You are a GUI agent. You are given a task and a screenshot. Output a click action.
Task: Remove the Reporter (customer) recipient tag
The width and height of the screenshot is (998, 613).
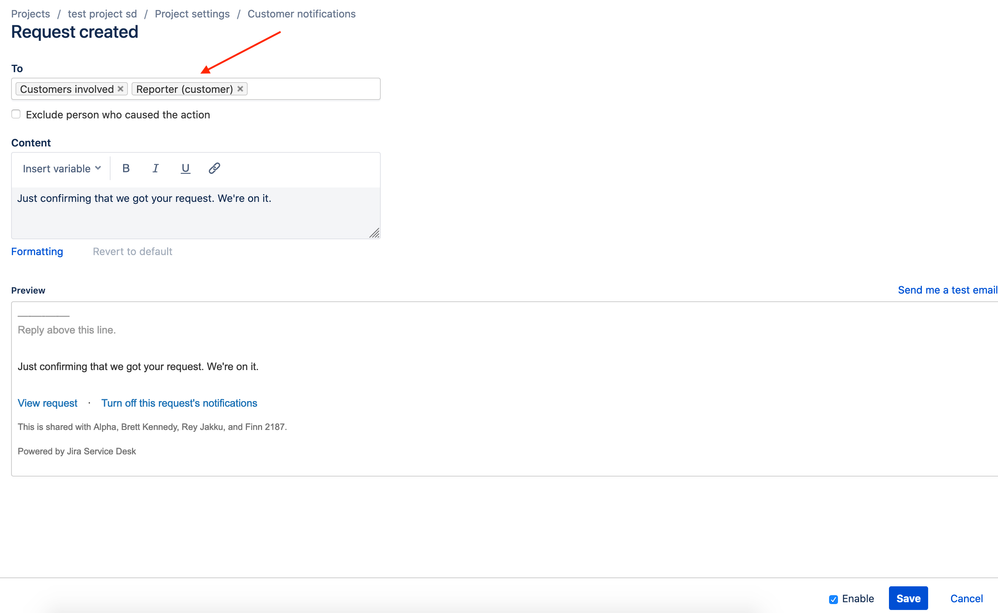point(241,89)
